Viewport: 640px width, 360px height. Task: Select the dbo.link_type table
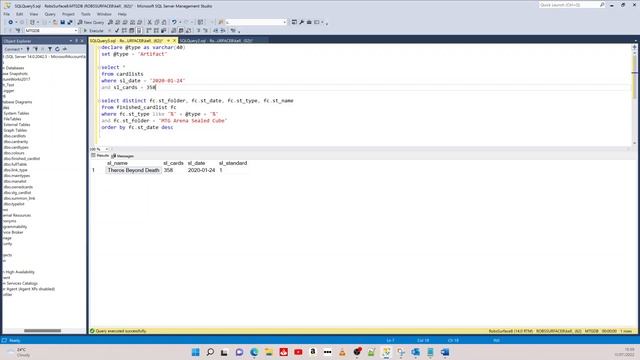click(16, 170)
